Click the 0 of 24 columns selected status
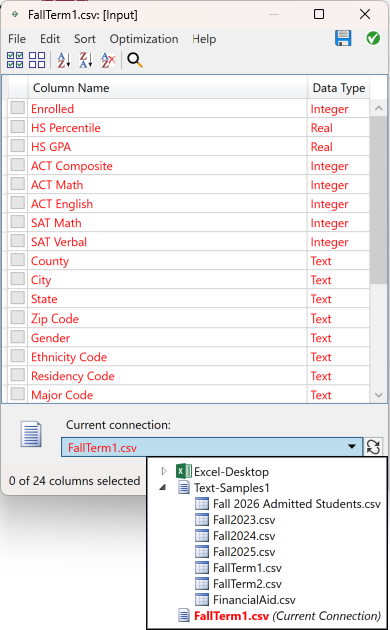Image resolution: width=390 pixels, height=630 pixels. [x=74, y=481]
